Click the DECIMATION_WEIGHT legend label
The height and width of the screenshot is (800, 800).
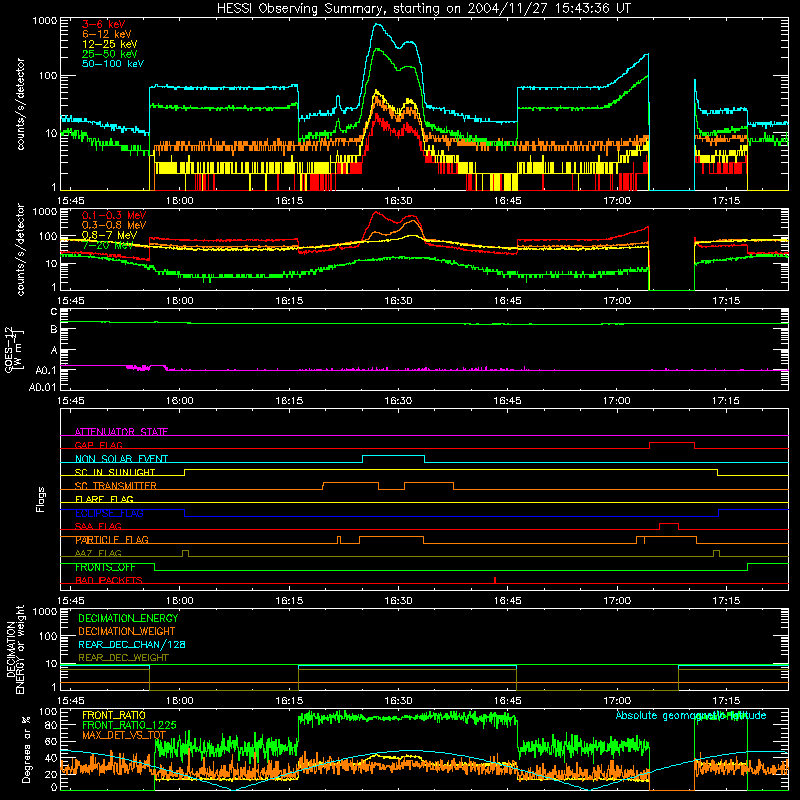coord(127,631)
